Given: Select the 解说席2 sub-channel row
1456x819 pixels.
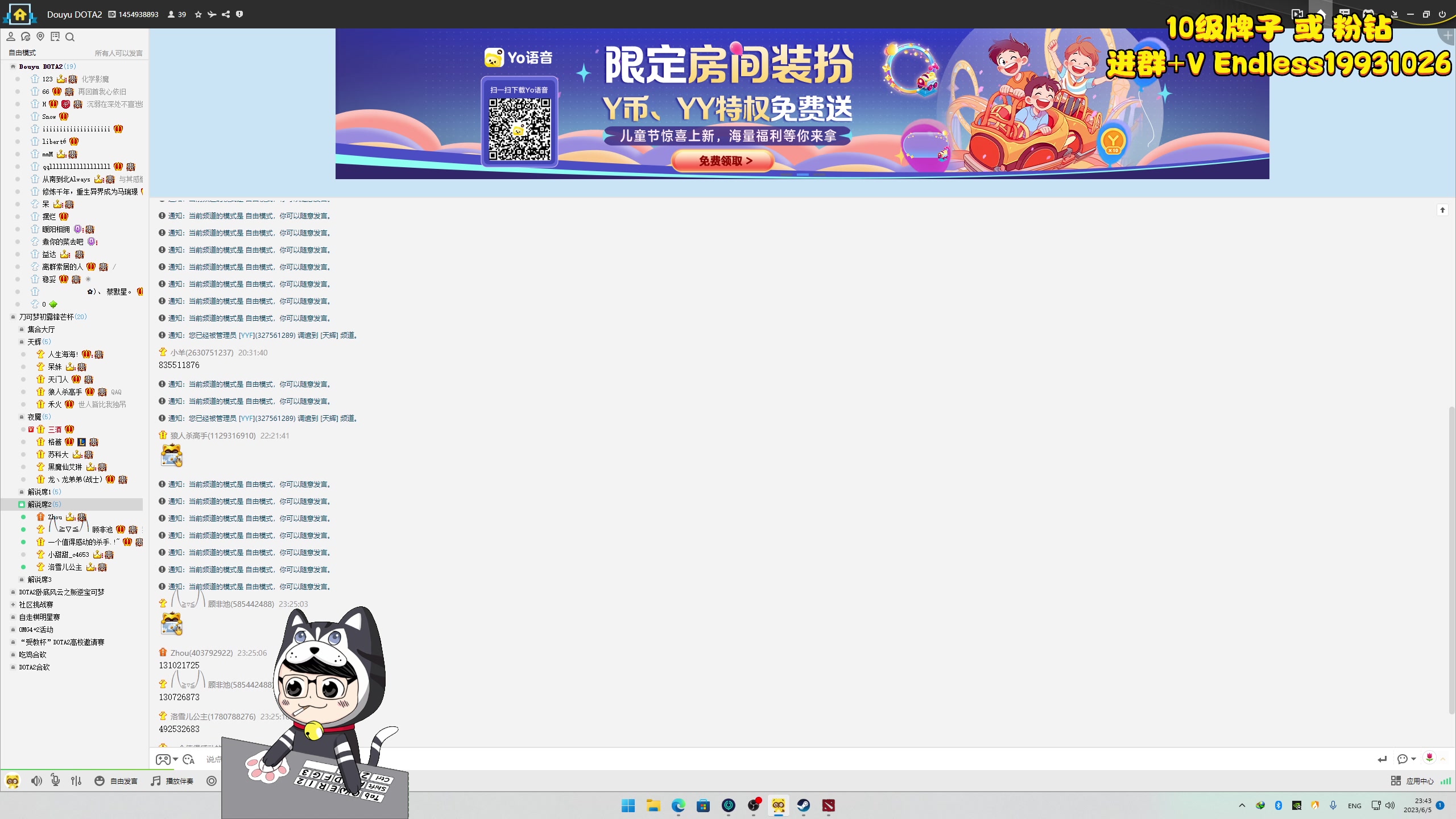Looking at the screenshot, I should pos(72,504).
